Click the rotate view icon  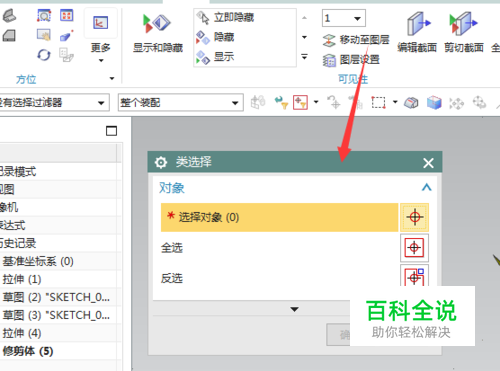click(44, 55)
